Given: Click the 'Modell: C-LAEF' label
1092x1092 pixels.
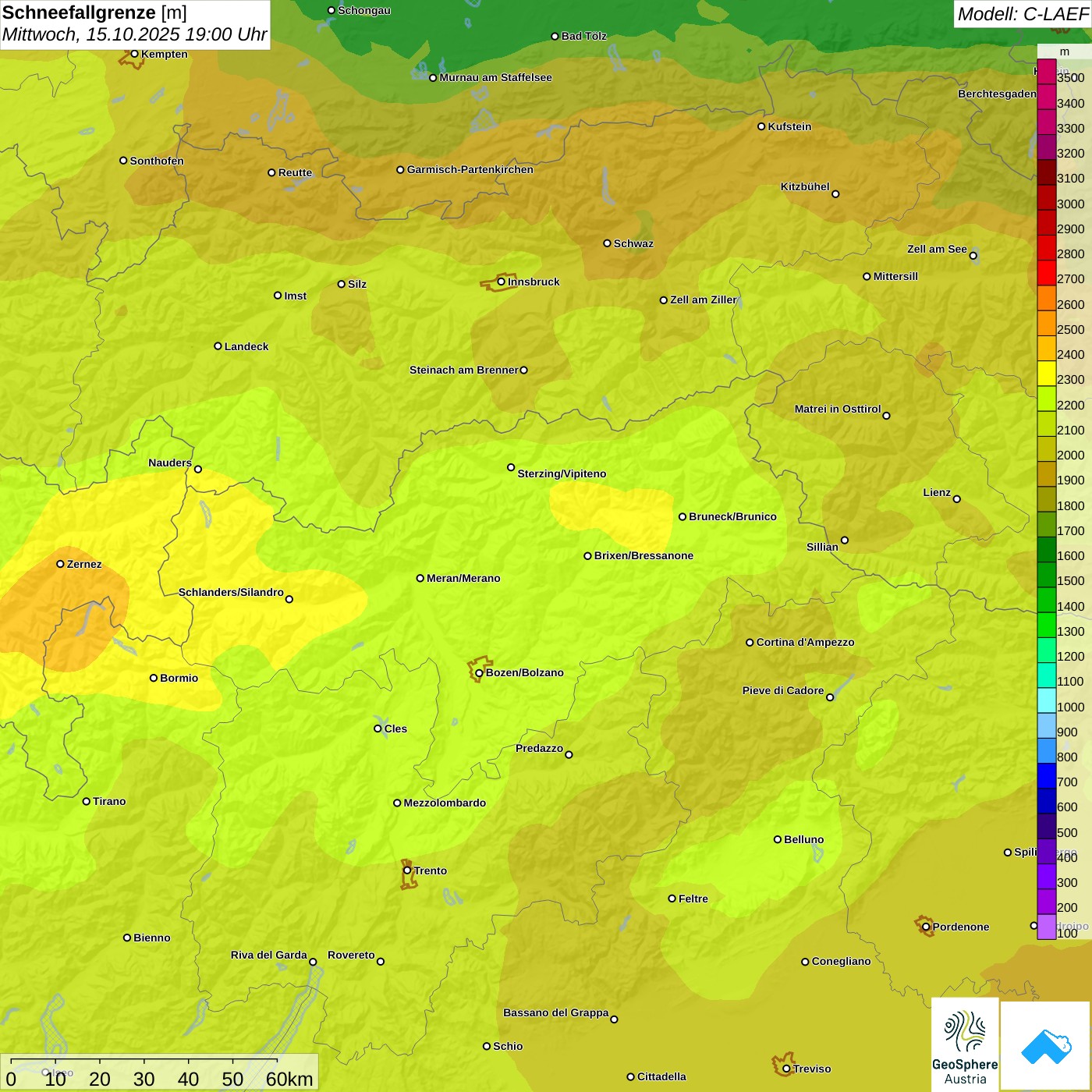Looking at the screenshot, I should point(1023,14).
